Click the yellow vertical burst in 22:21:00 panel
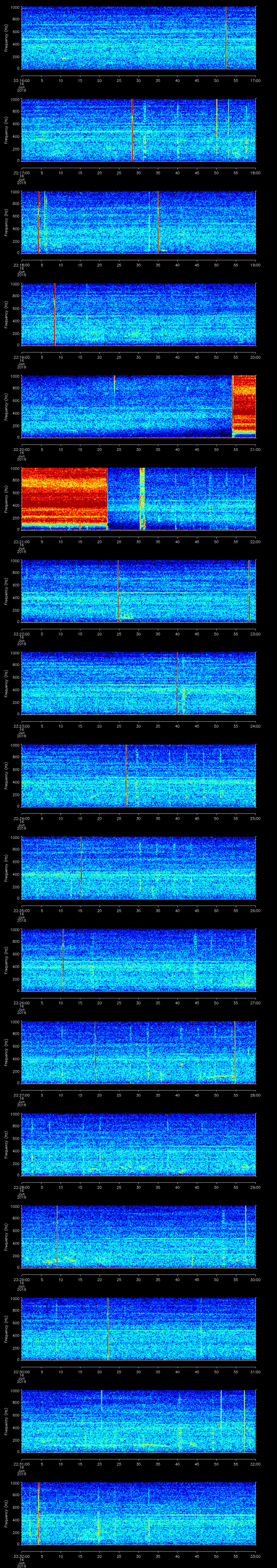 tap(143, 499)
